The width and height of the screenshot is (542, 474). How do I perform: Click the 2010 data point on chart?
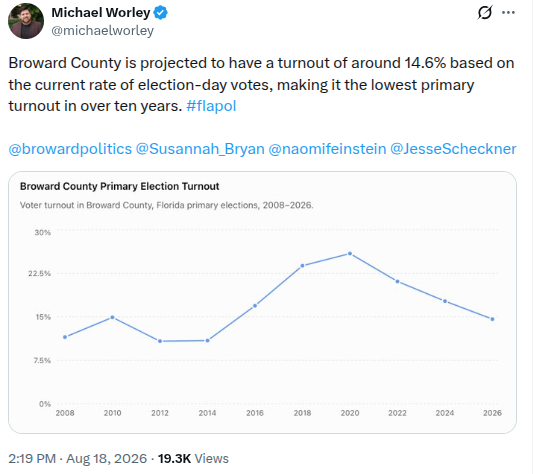point(112,317)
